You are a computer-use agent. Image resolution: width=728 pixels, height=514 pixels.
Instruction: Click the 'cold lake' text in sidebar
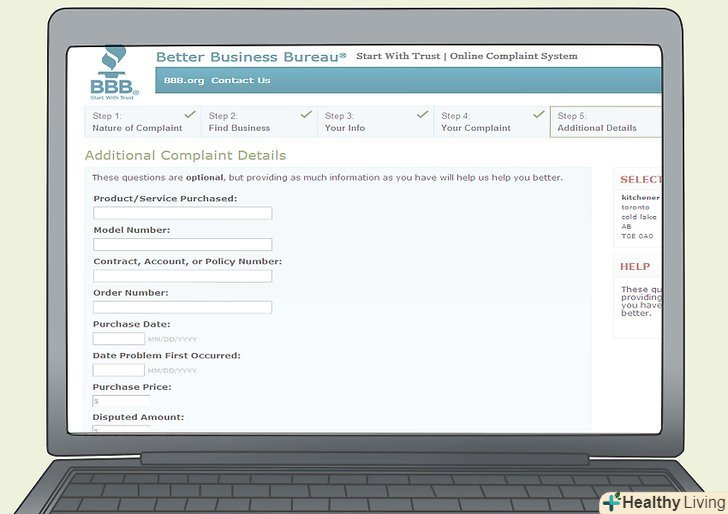click(639, 217)
